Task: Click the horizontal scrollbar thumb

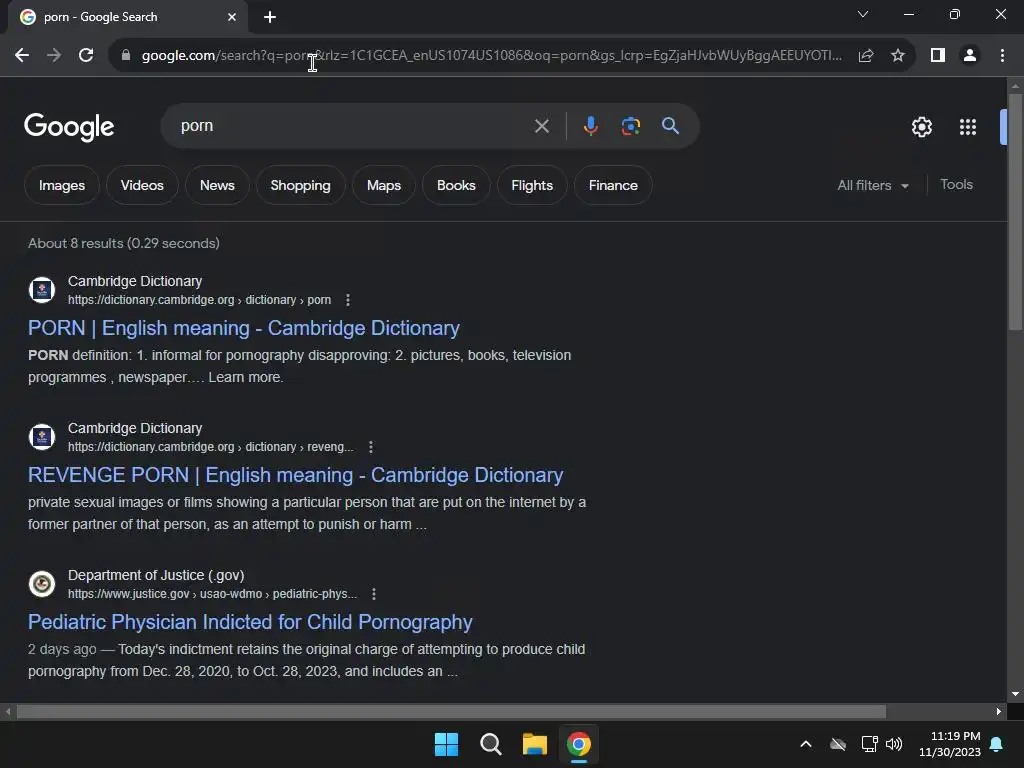Action: [x=451, y=711]
